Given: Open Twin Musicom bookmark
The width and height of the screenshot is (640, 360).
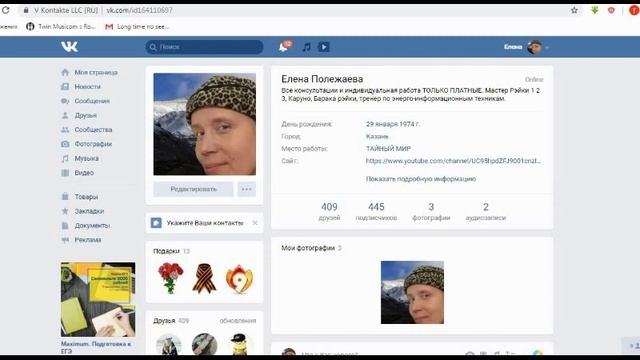Looking at the screenshot, I should coord(61,27).
